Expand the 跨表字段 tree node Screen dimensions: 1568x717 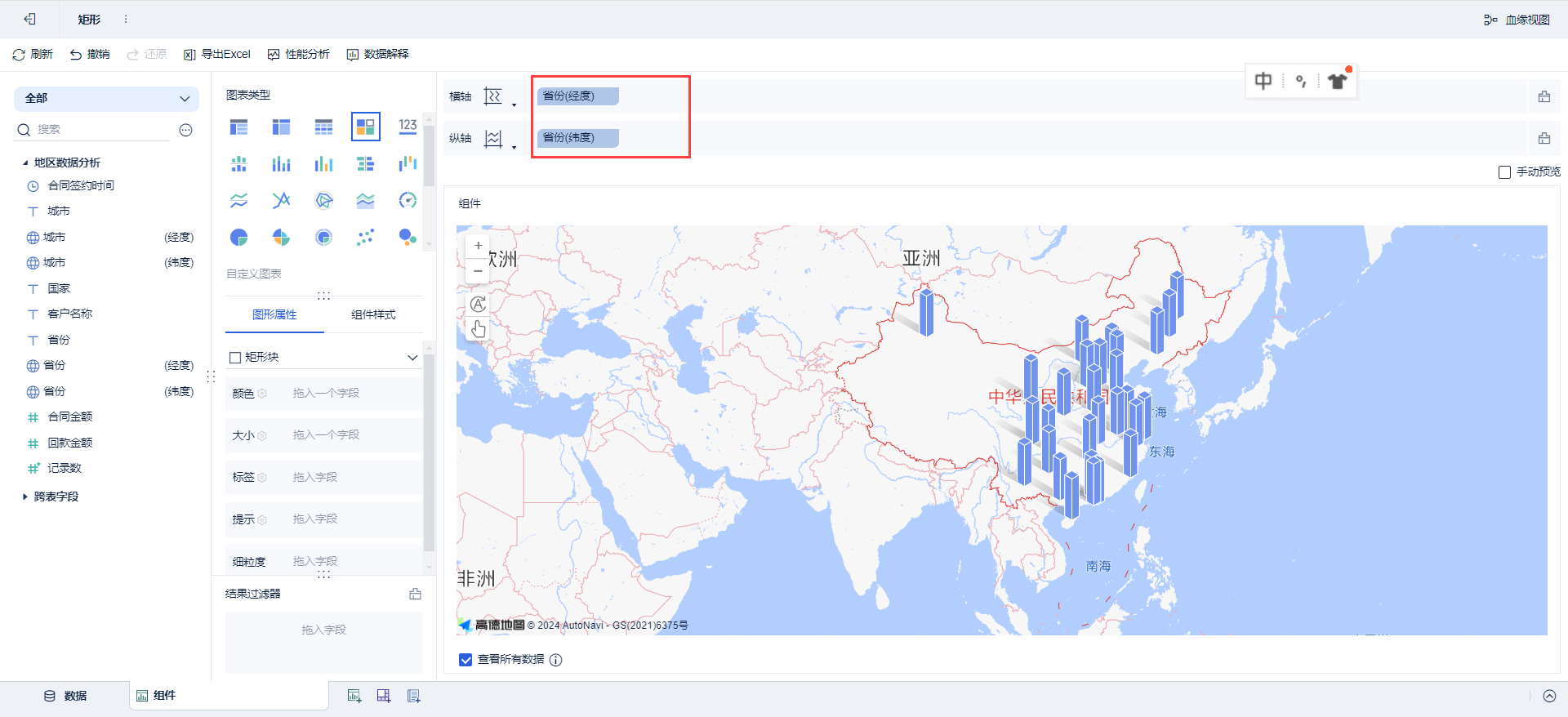[25, 497]
